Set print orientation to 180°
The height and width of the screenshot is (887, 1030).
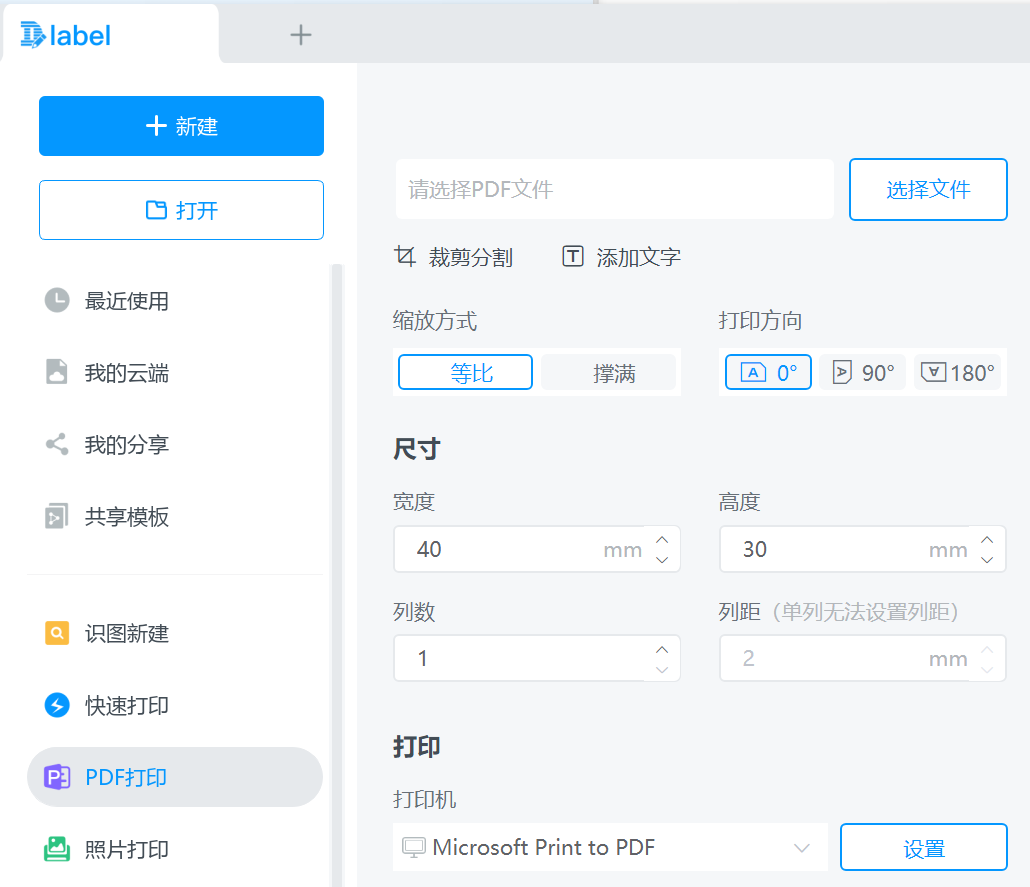(957, 371)
